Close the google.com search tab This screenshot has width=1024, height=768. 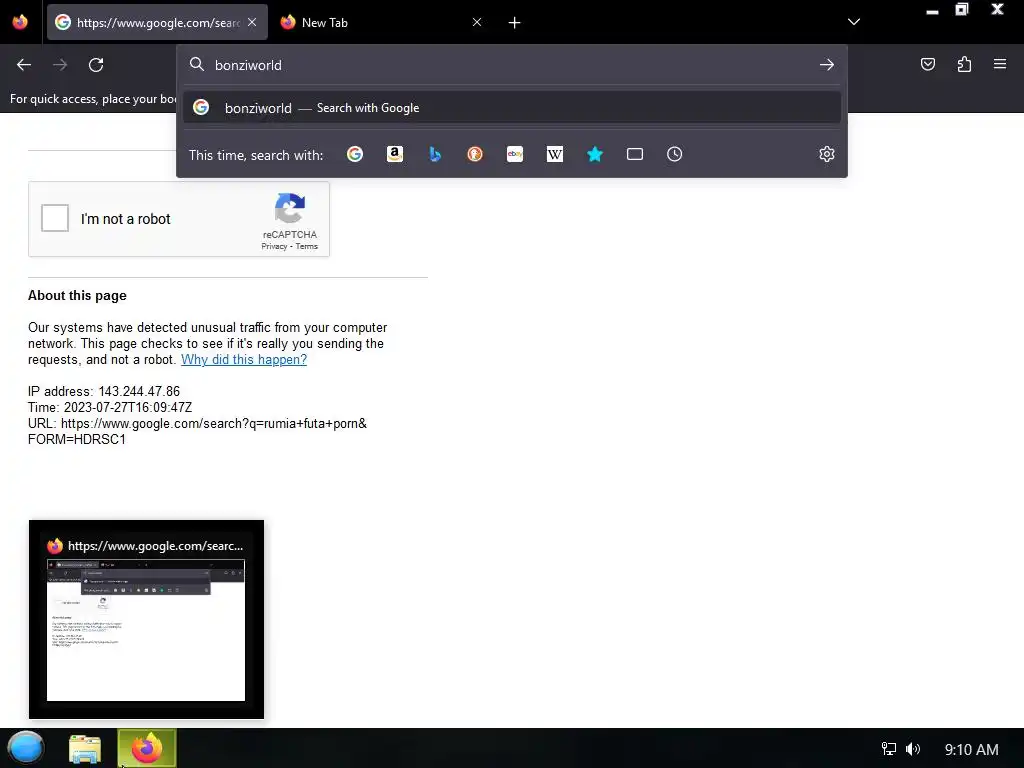coord(252,22)
